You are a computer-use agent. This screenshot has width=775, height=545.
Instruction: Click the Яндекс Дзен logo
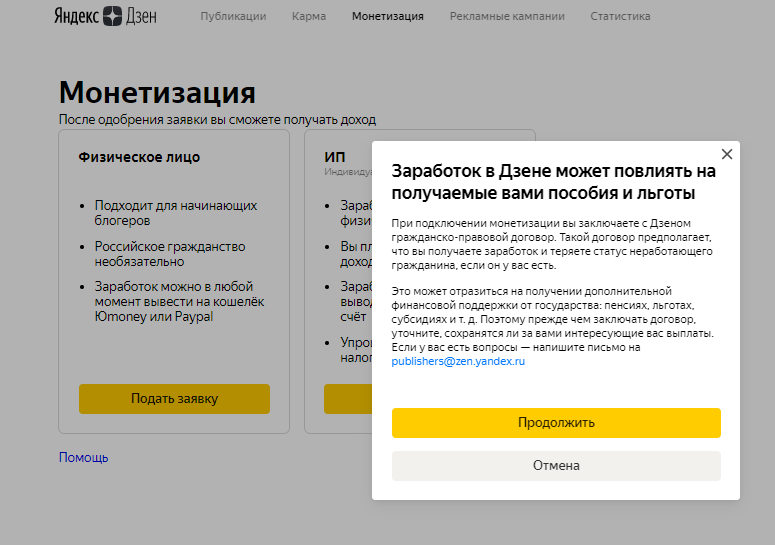[105, 16]
